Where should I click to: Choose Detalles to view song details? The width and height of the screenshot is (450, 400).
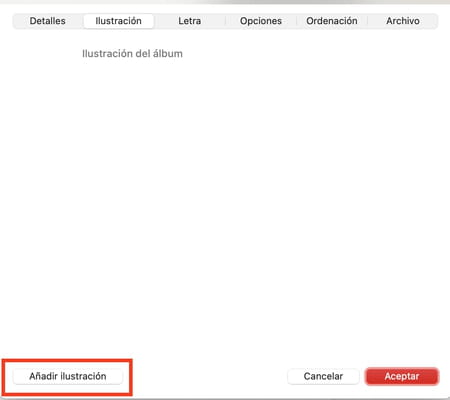[x=47, y=21]
